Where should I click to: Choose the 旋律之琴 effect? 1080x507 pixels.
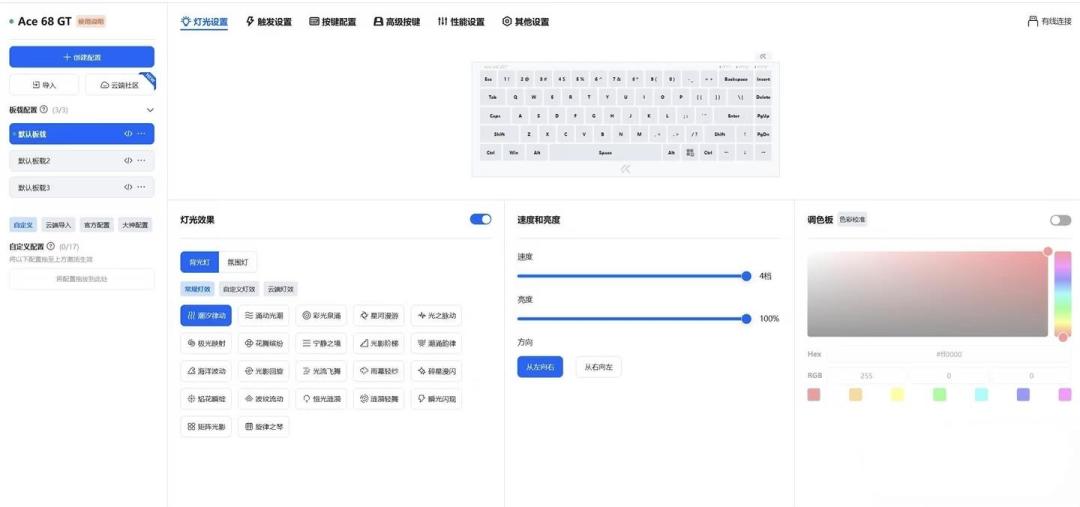coord(264,427)
